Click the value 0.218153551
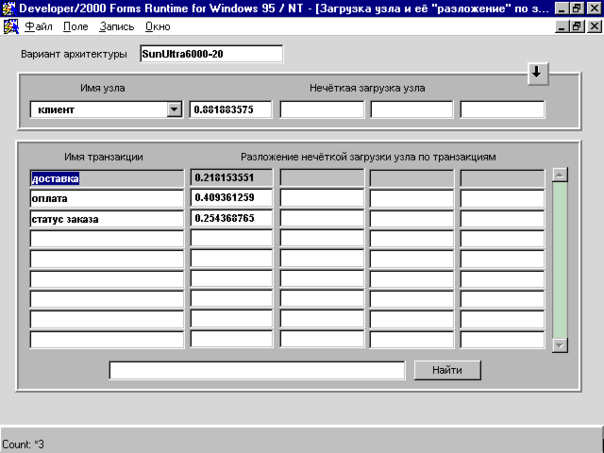The width and height of the screenshot is (604, 453). click(x=231, y=178)
